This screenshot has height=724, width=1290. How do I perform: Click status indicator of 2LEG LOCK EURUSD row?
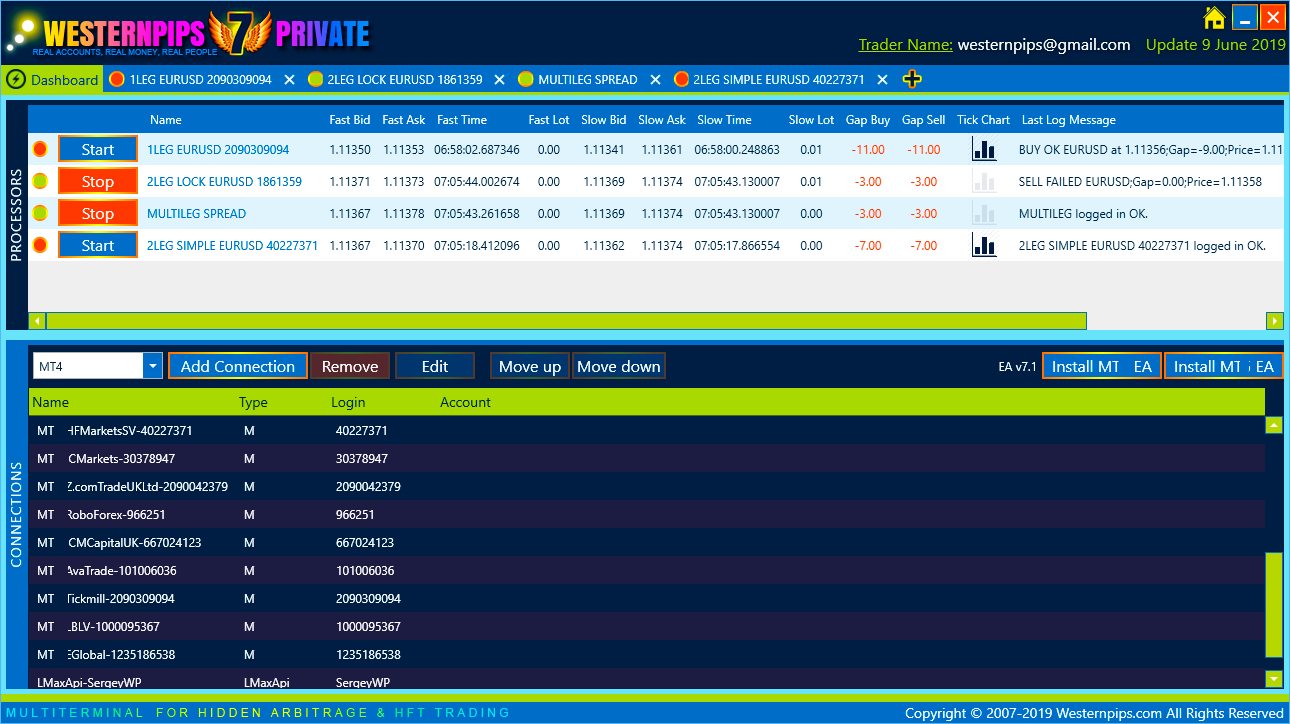[40, 181]
